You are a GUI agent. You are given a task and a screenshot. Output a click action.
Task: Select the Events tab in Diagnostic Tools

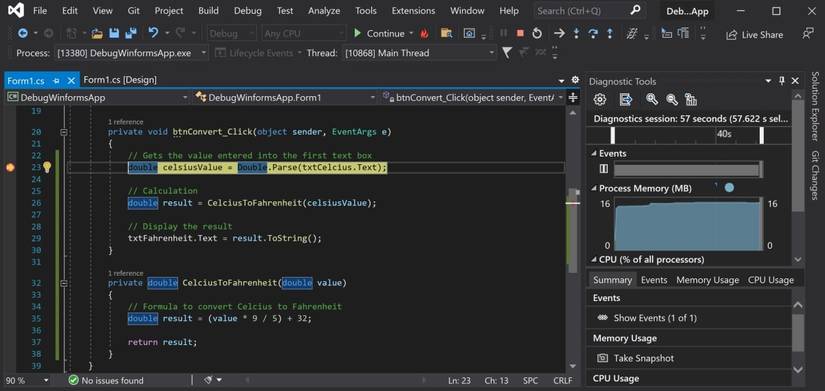coord(654,280)
